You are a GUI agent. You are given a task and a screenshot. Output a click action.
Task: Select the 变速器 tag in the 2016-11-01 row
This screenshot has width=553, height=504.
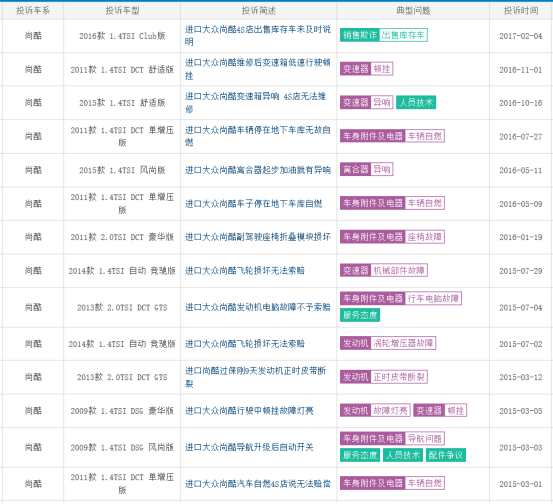[356, 69]
